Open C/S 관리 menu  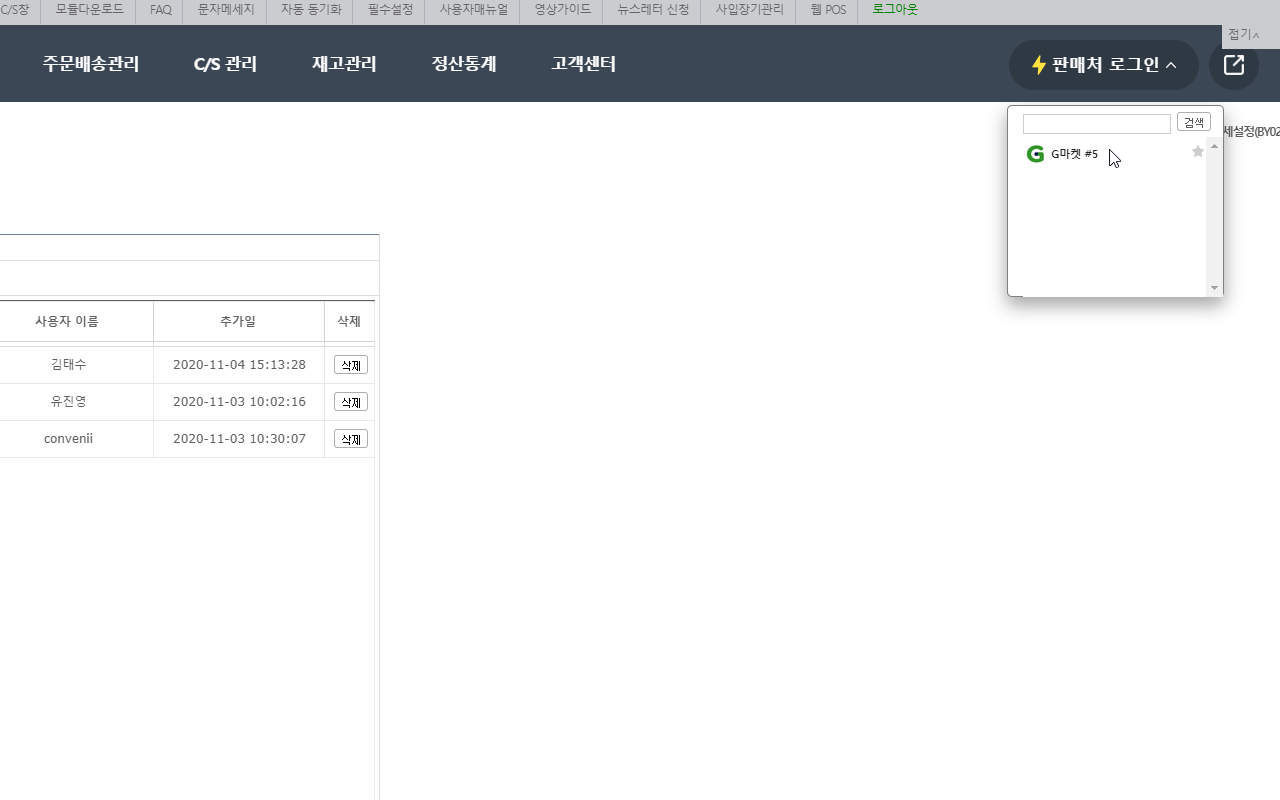[x=226, y=64]
